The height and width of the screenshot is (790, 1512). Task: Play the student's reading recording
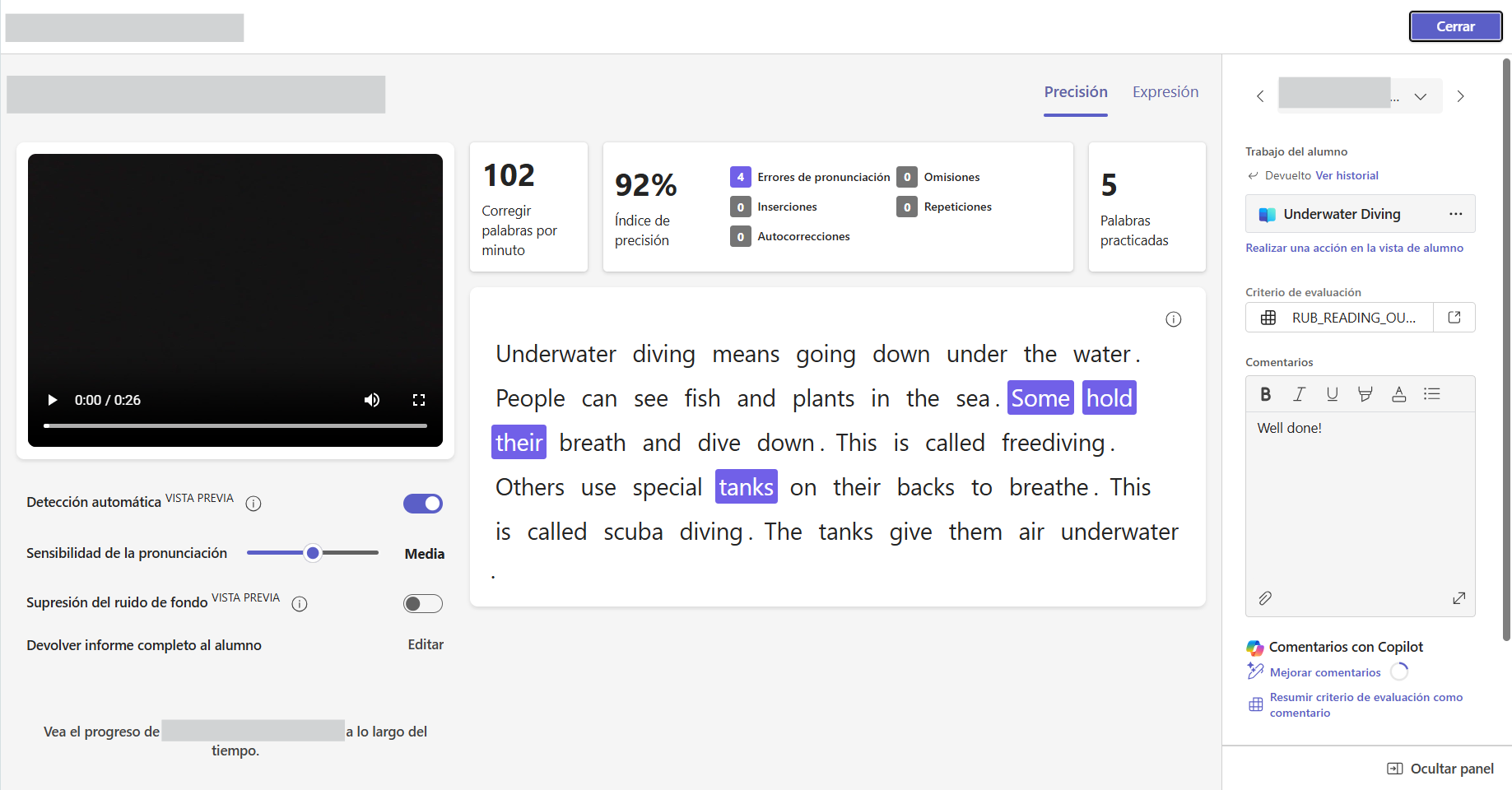tap(53, 400)
